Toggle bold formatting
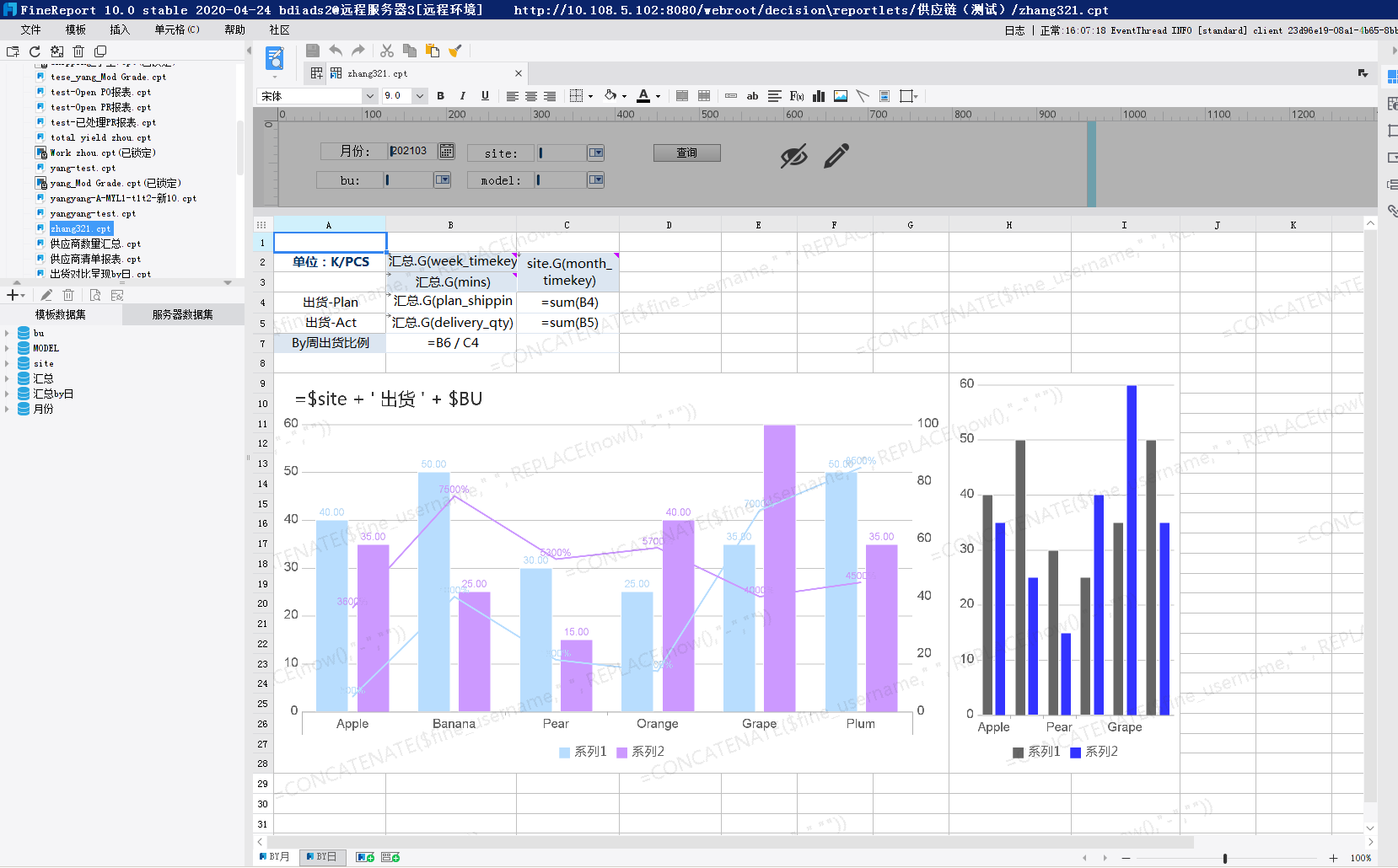The height and width of the screenshot is (868, 1398). point(441,96)
